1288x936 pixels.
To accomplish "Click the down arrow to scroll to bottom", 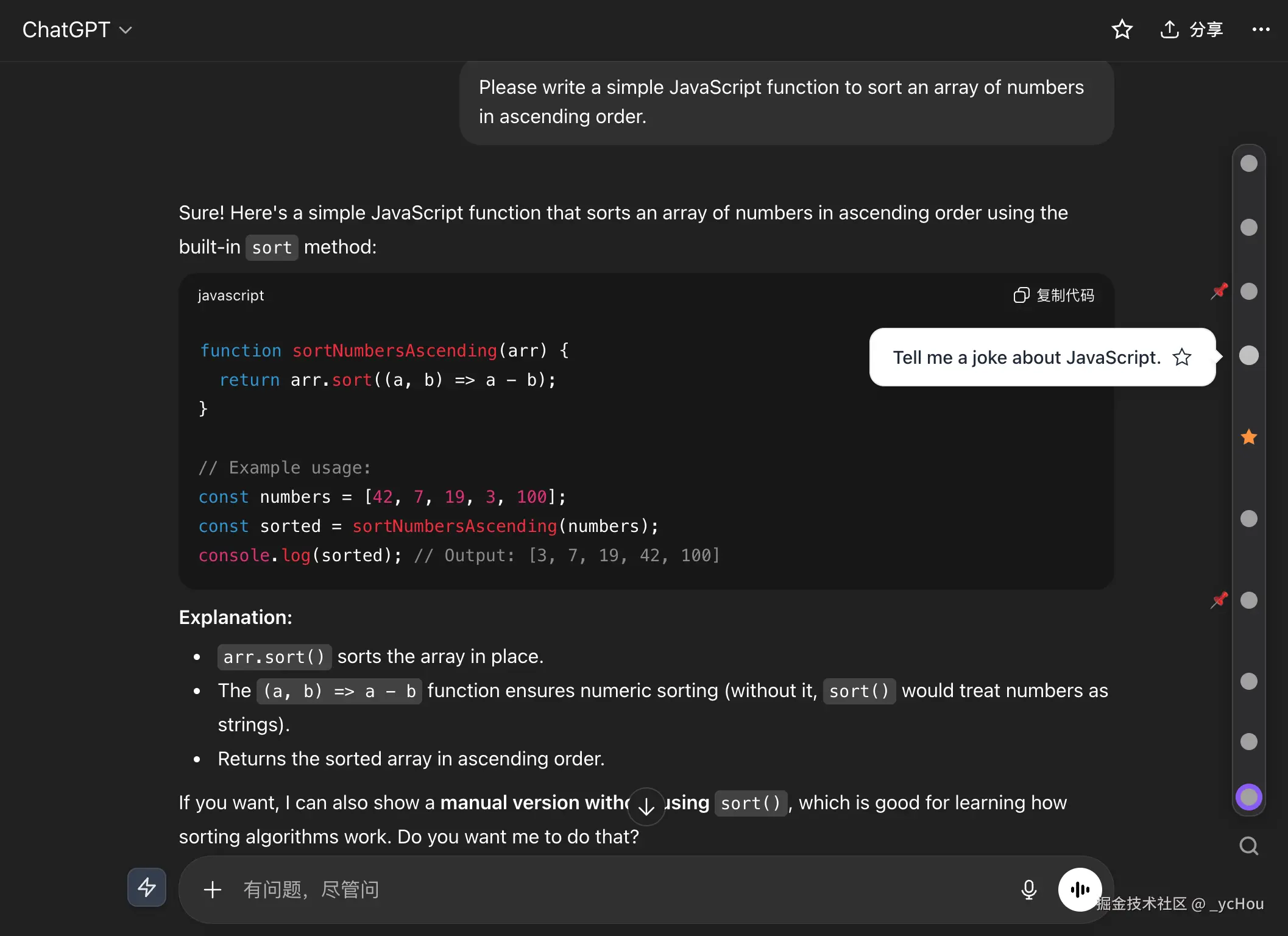I will (646, 806).
